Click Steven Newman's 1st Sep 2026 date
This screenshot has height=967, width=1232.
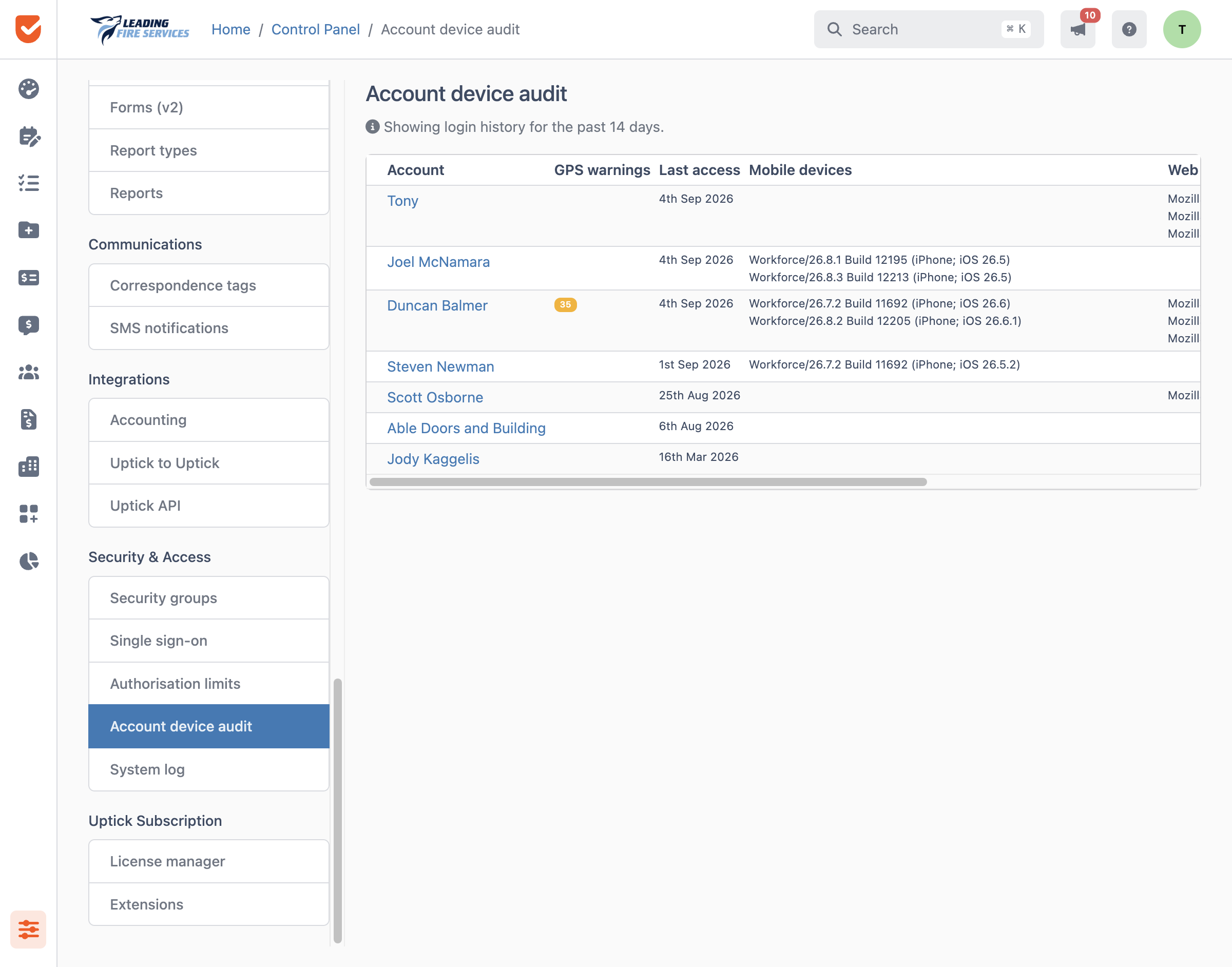coord(694,364)
